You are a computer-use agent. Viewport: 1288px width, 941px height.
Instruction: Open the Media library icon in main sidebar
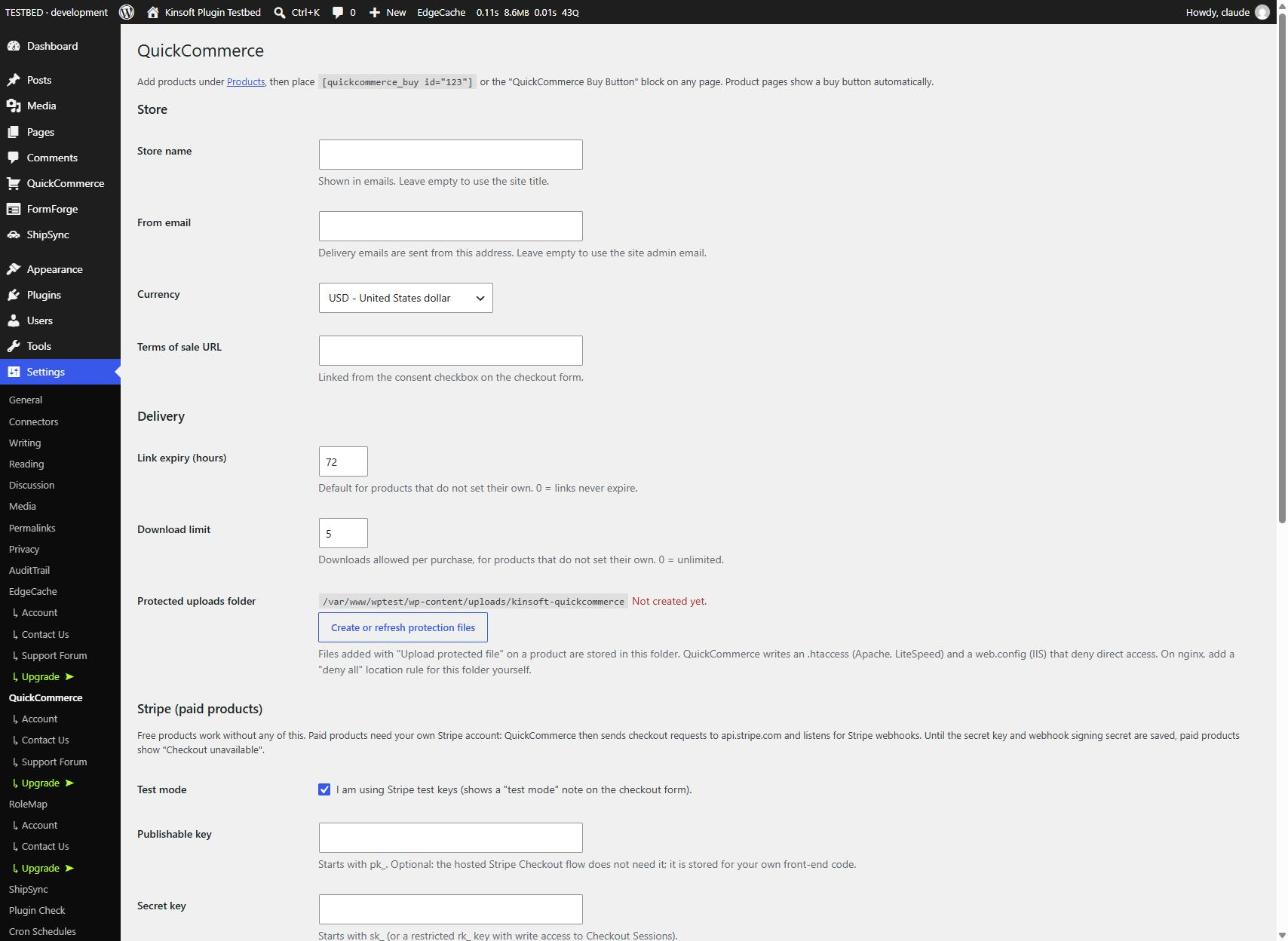[13, 106]
